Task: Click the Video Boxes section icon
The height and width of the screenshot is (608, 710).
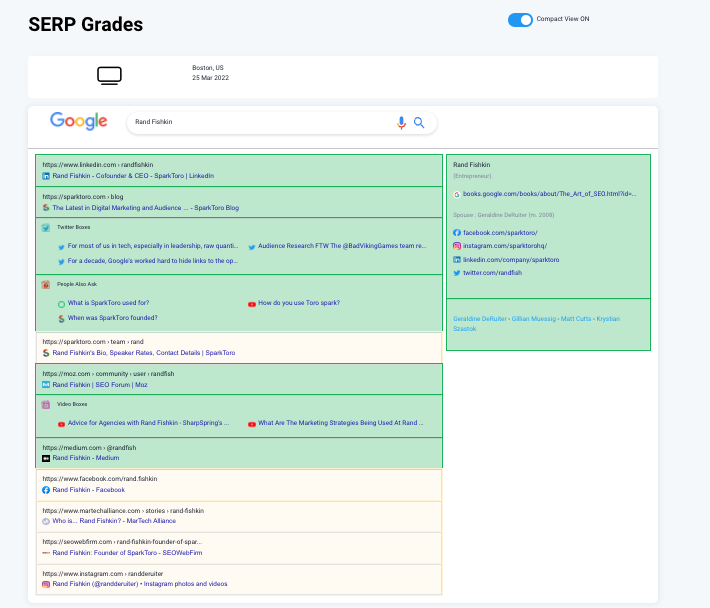Action: pos(46,405)
